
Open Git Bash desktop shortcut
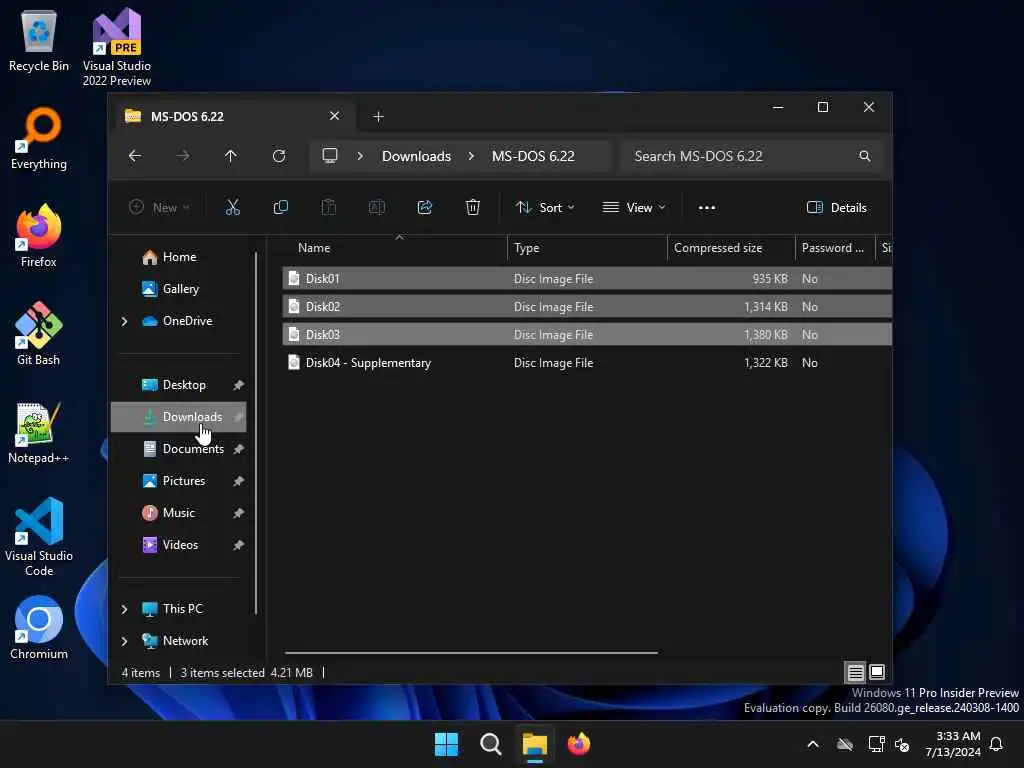(x=39, y=334)
